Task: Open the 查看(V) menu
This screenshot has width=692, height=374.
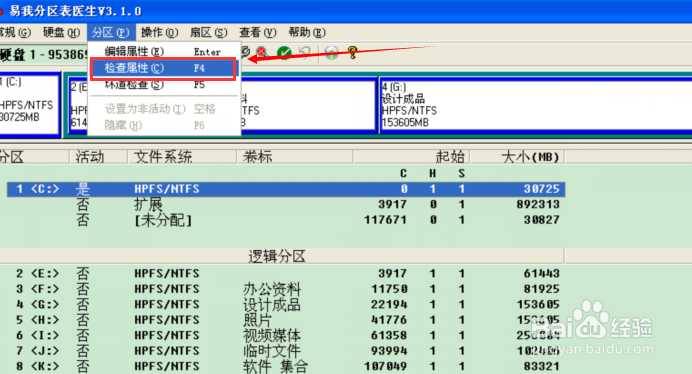Action: pyautogui.click(x=258, y=32)
